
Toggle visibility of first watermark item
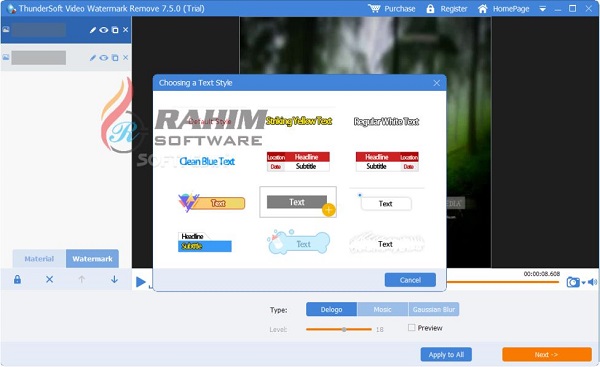[x=104, y=30]
